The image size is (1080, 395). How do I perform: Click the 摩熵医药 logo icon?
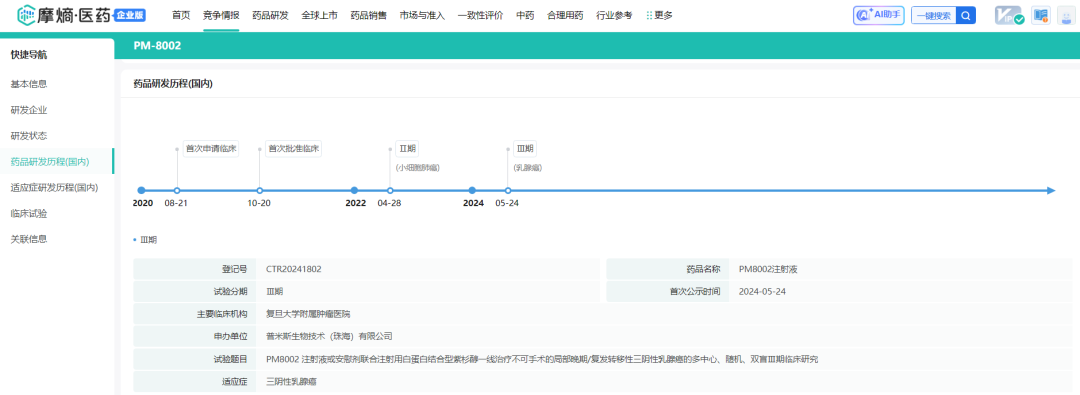point(27,14)
